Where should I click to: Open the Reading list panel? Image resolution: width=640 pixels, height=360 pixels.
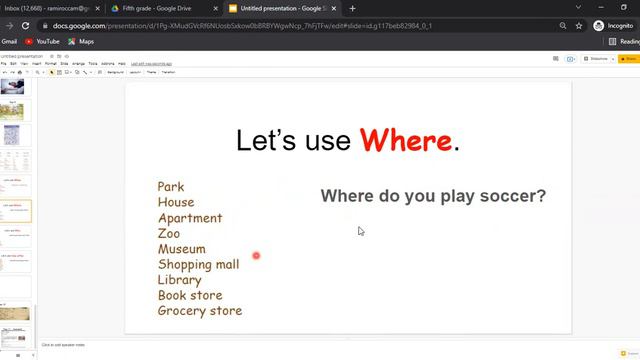[x=624, y=42]
